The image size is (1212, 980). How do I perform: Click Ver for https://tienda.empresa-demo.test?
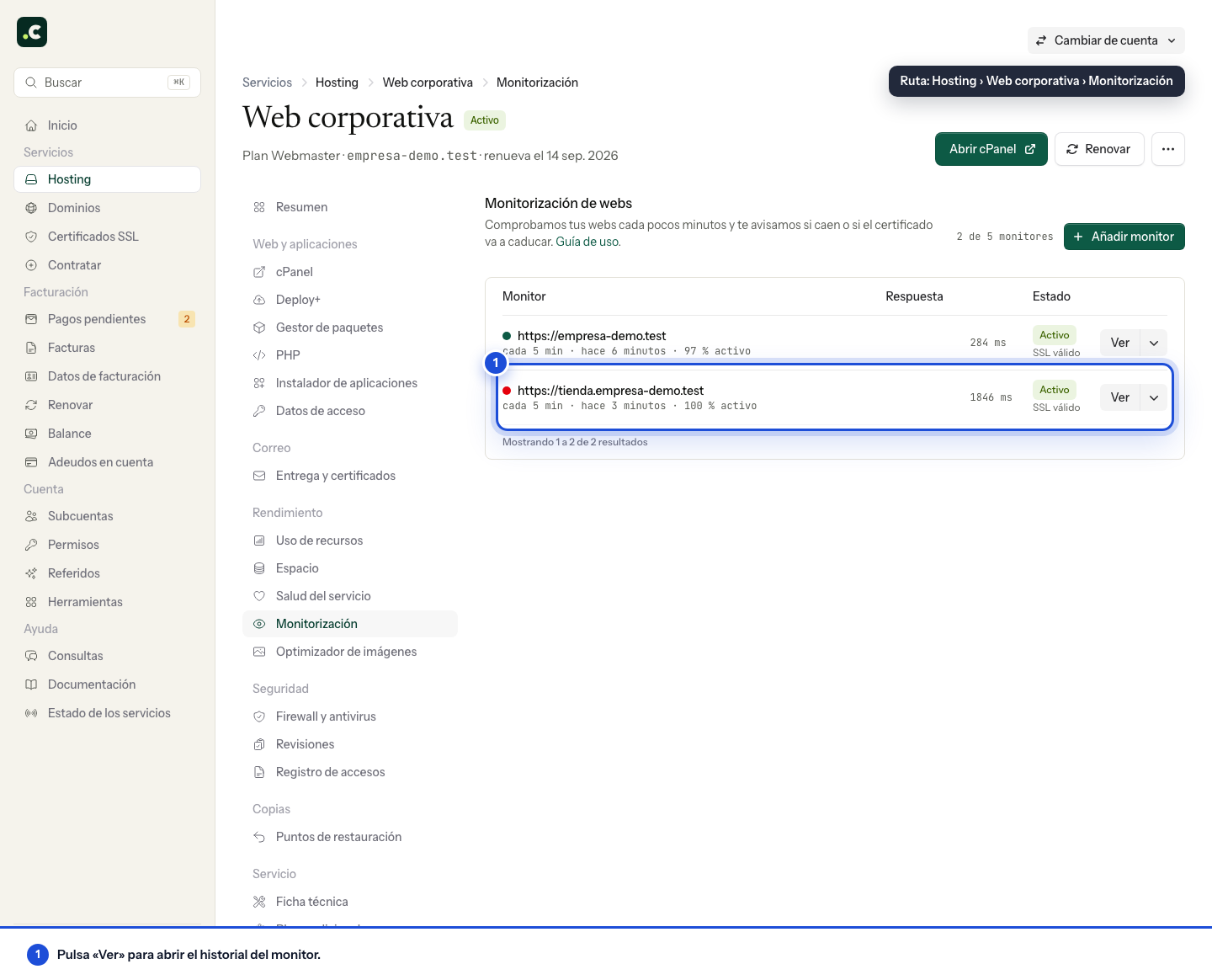point(1120,397)
